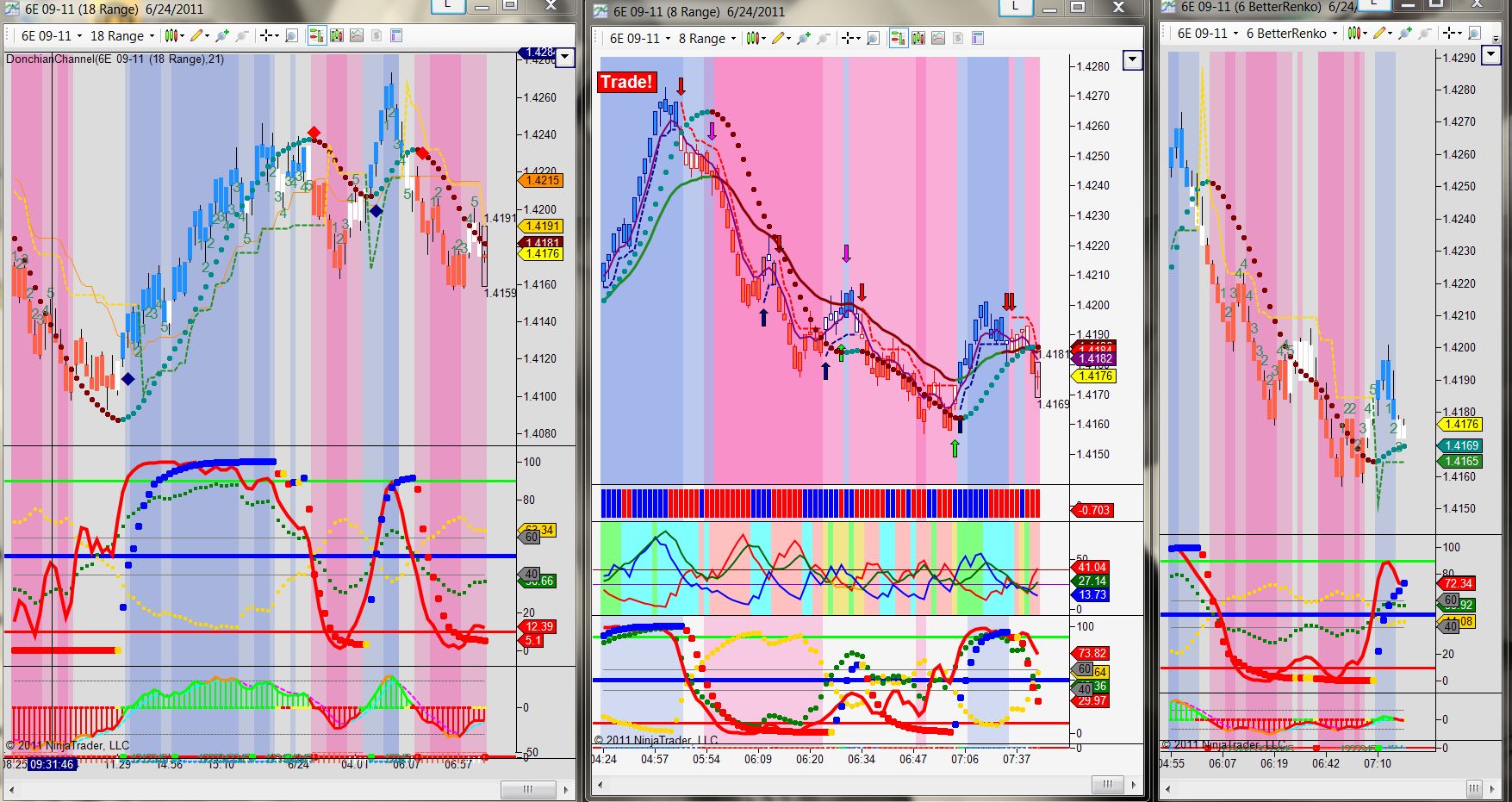Viewport: 1512px width, 802px height.
Task: Click the green 1.4165 price marker
Action: point(1459,462)
